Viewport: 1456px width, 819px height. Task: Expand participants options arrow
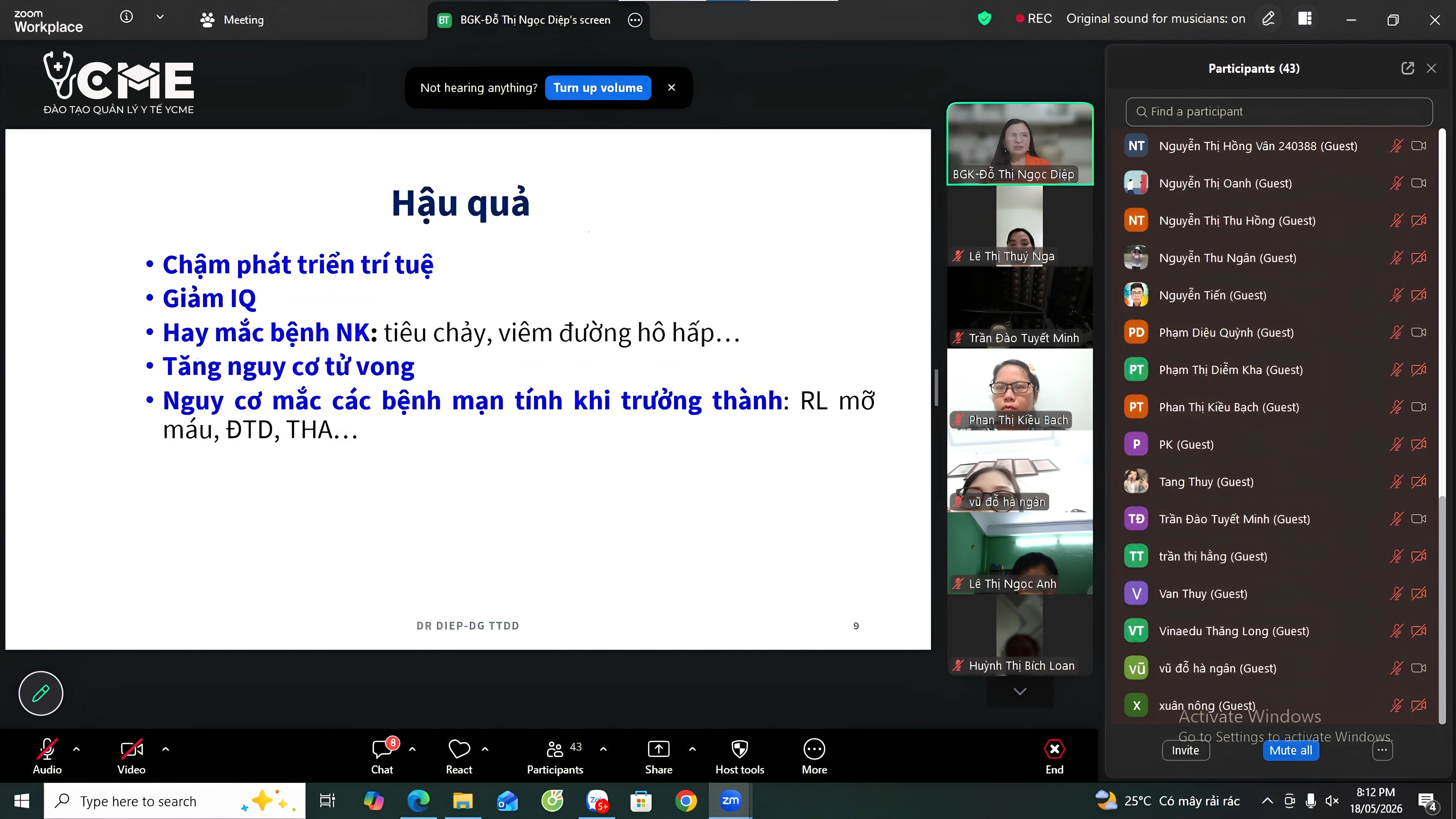[x=603, y=750]
